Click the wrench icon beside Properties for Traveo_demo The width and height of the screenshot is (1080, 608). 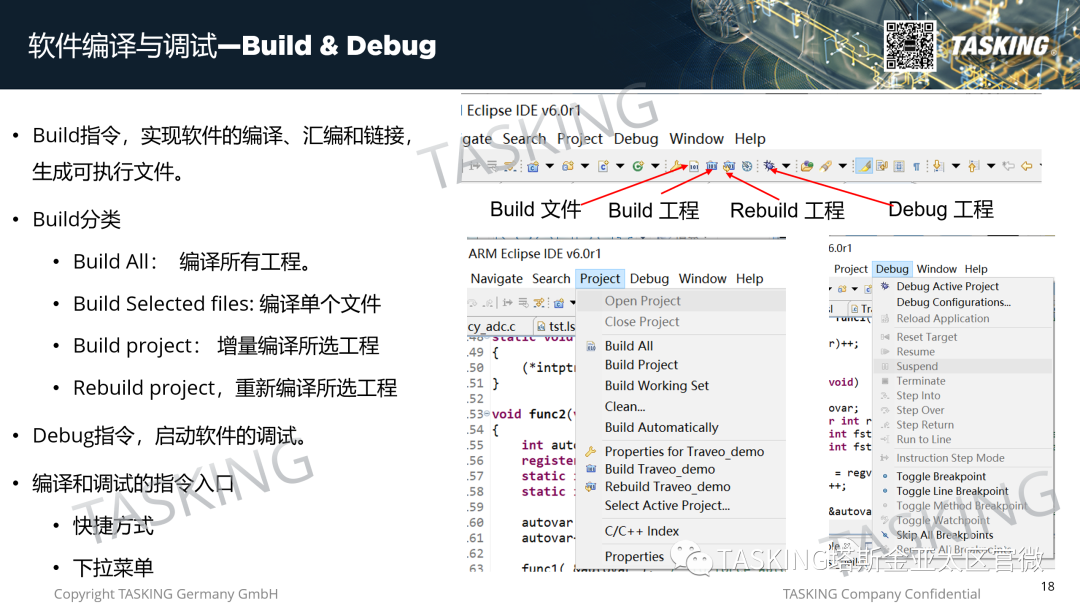pyautogui.click(x=590, y=452)
